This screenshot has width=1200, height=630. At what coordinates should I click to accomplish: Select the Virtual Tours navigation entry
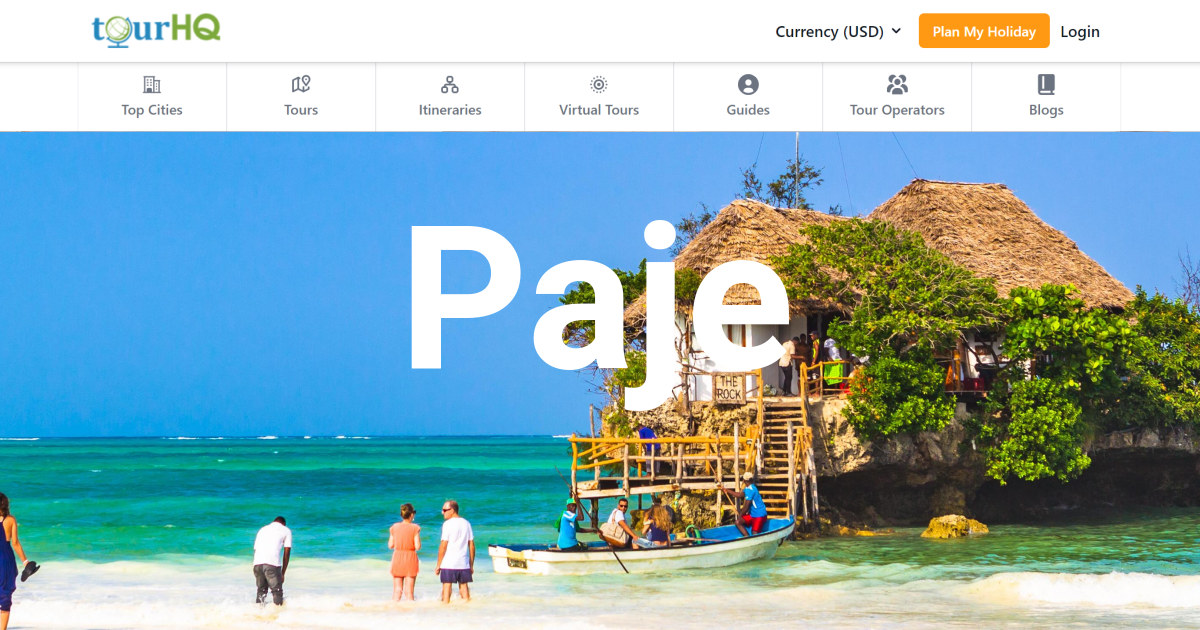tap(598, 110)
